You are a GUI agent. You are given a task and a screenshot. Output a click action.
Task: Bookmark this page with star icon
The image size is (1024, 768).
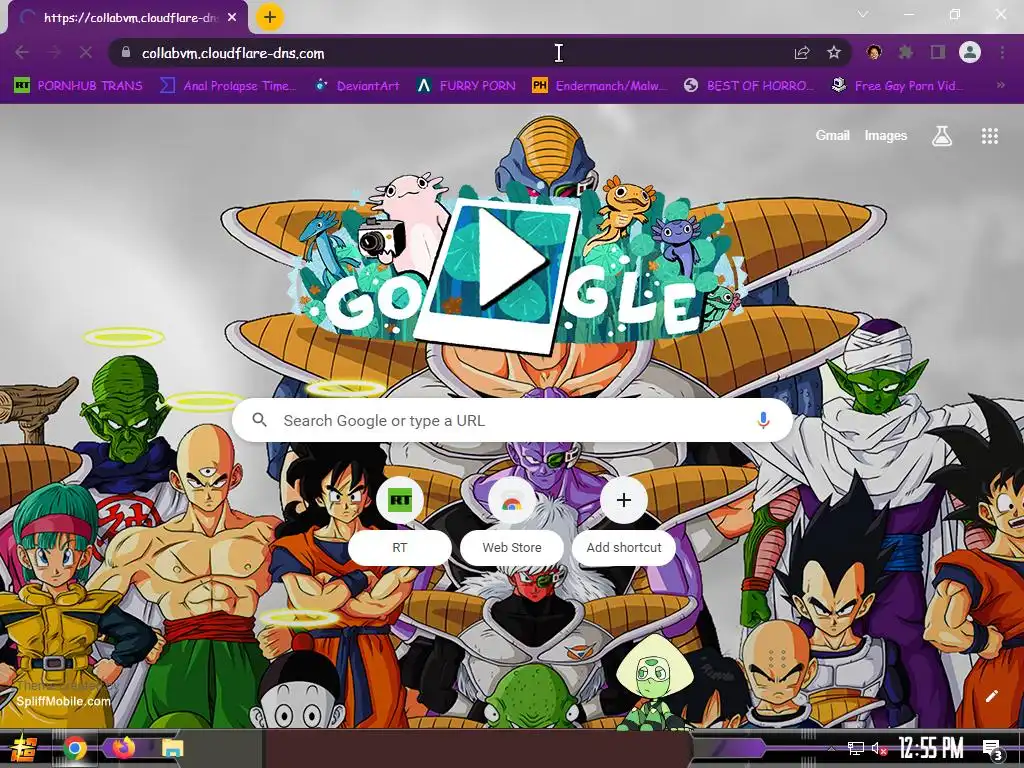coord(834,52)
